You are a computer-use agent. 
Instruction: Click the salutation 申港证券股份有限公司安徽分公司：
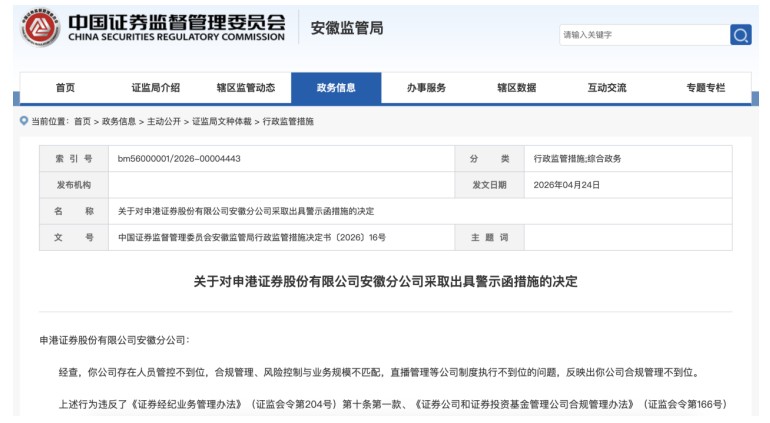coord(114,340)
